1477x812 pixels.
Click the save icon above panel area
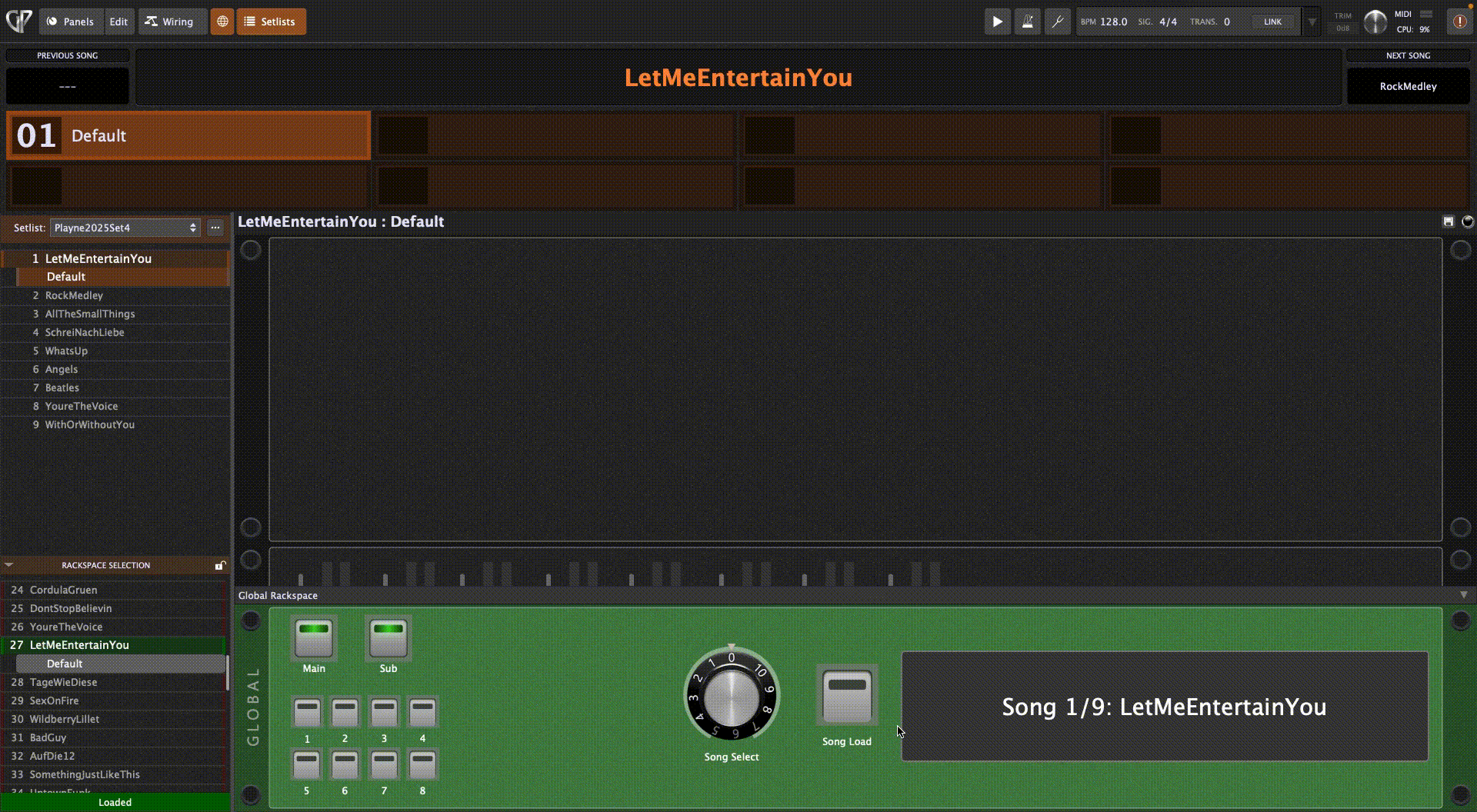pyautogui.click(x=1448, y=221)
